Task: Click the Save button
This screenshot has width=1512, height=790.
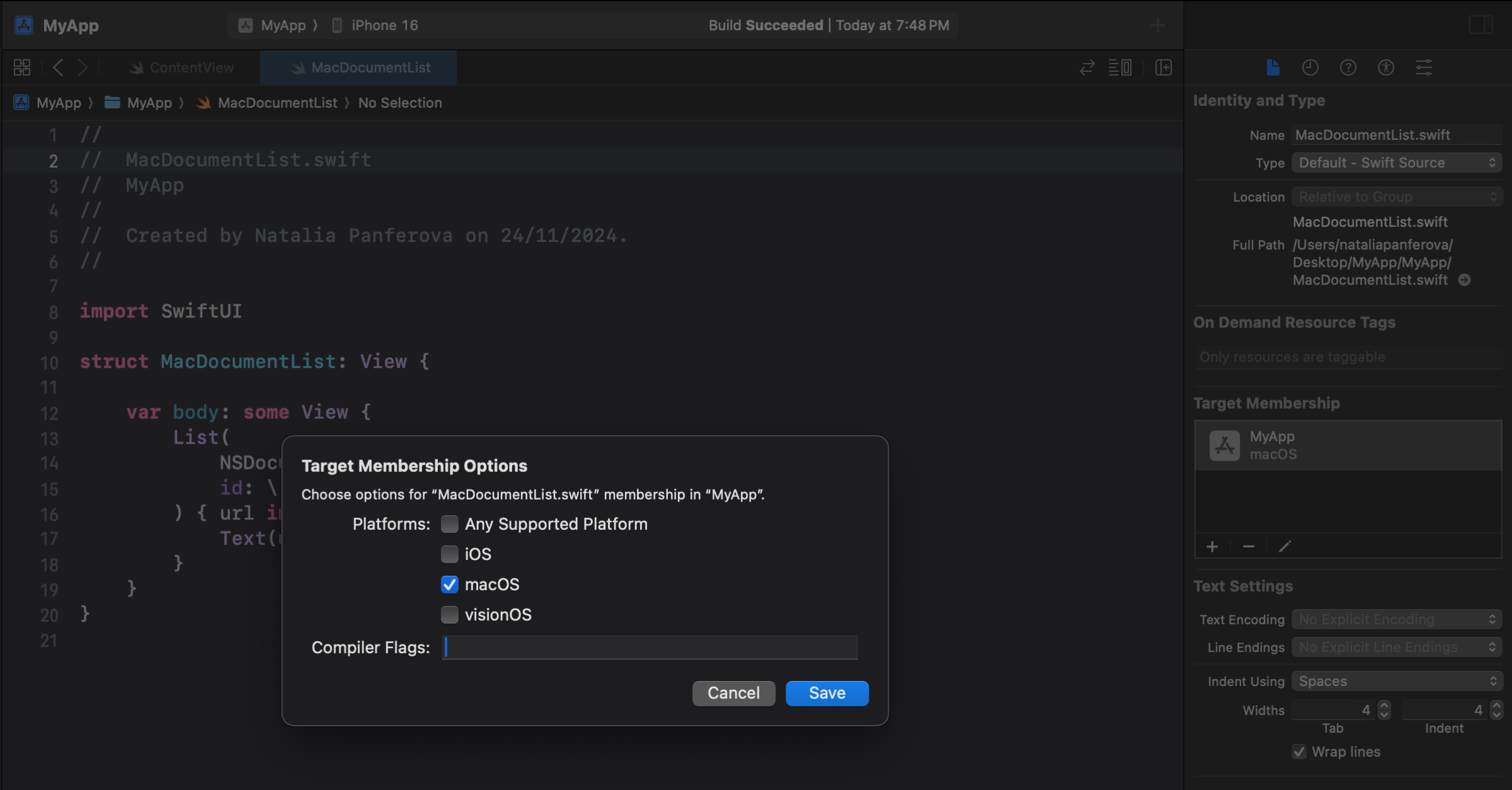Action: (827, 693)
